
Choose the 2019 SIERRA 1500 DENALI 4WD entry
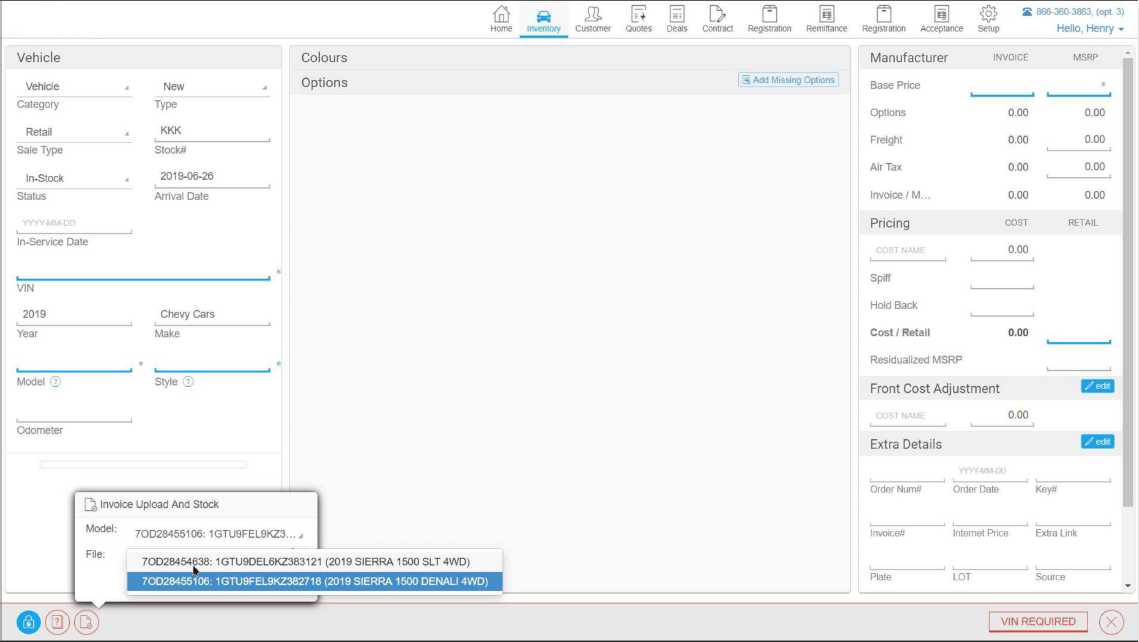(314, 581)
